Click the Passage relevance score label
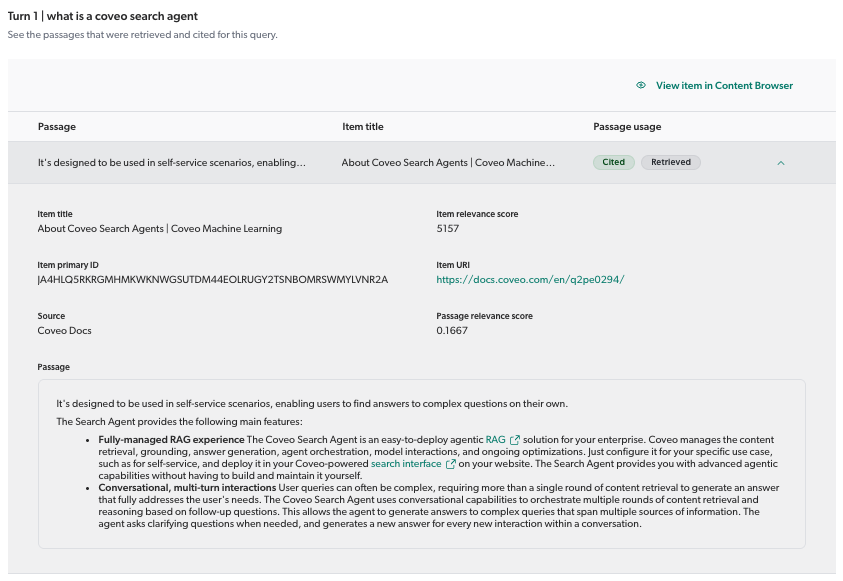This screenshot has width=843, height=581. tap(484, 316)
